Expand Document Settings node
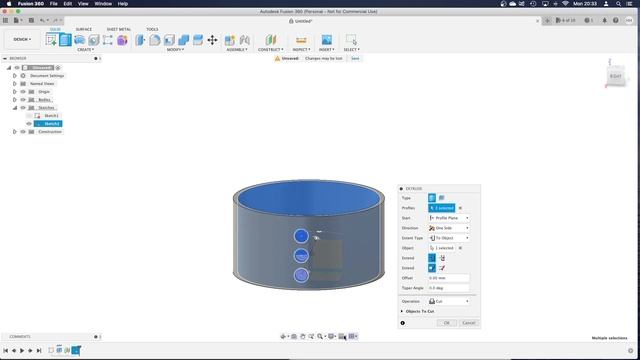Screen dimensions: 640x360 coord(15,76)
